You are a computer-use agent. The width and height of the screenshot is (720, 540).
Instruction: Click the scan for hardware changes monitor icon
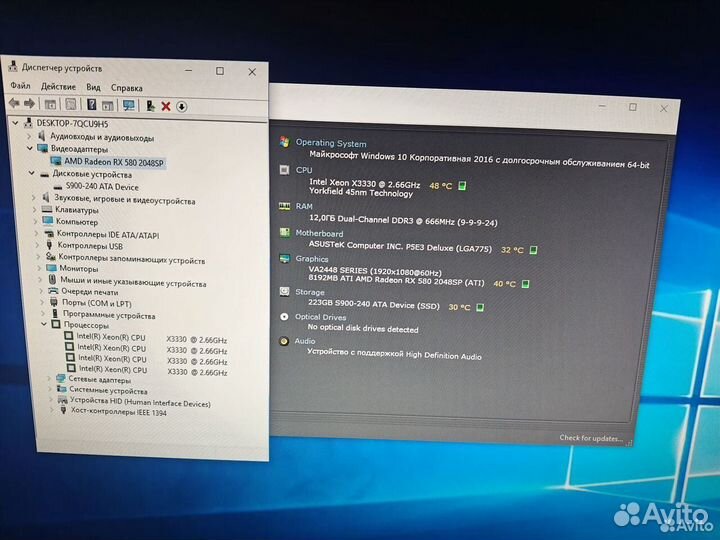126,105
